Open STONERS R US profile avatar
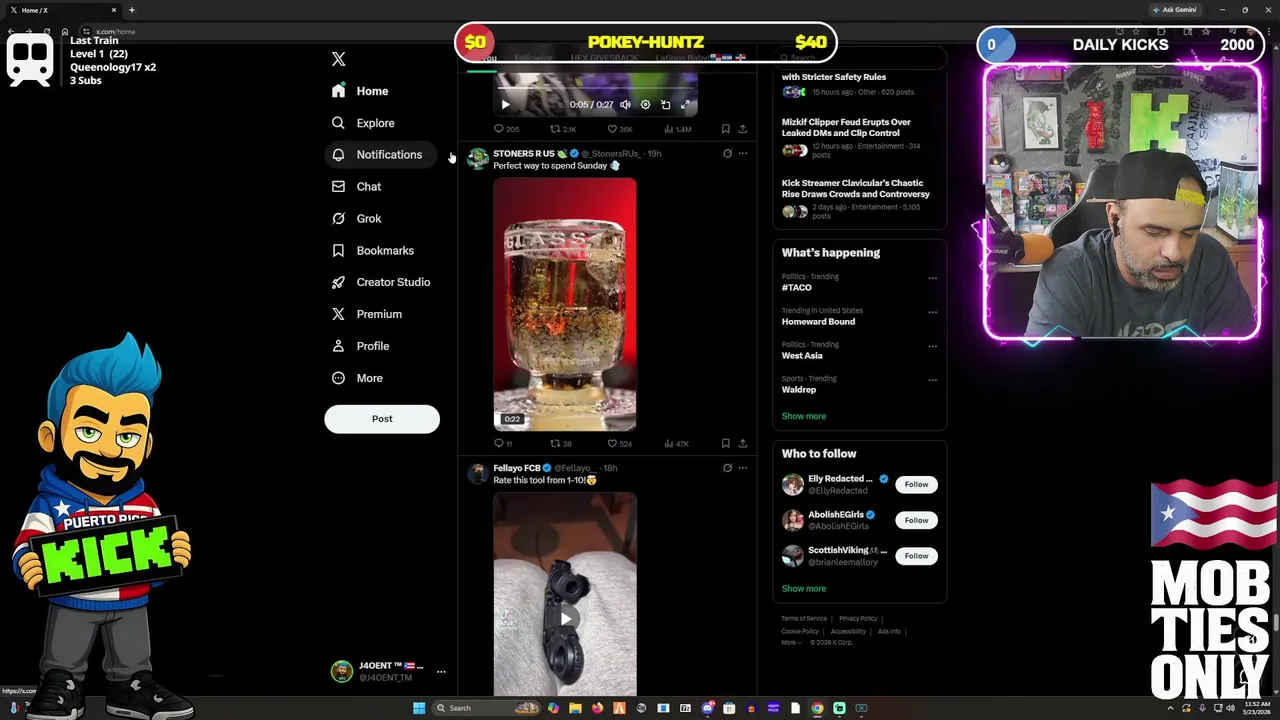The height and width of the screenshot is (720, 1280). point(478,159)
